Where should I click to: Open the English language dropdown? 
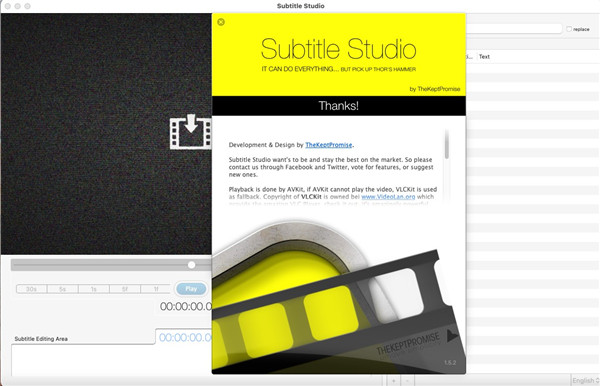pyautogui.click(x=585, y=380)
